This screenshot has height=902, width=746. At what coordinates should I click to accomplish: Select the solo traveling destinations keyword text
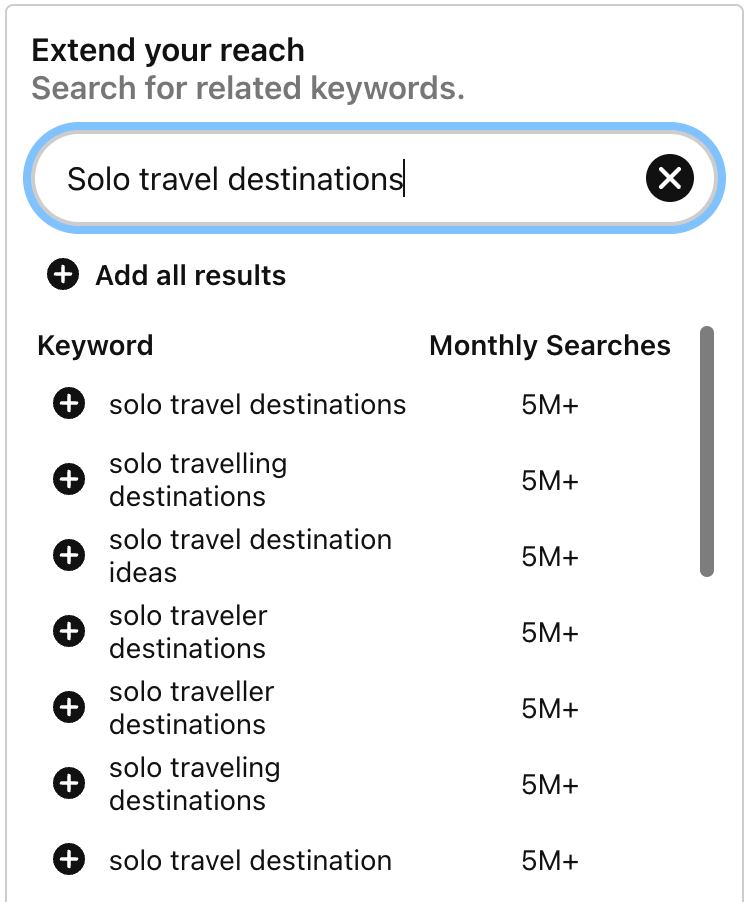pyautogui.click(x=194, y=783)
